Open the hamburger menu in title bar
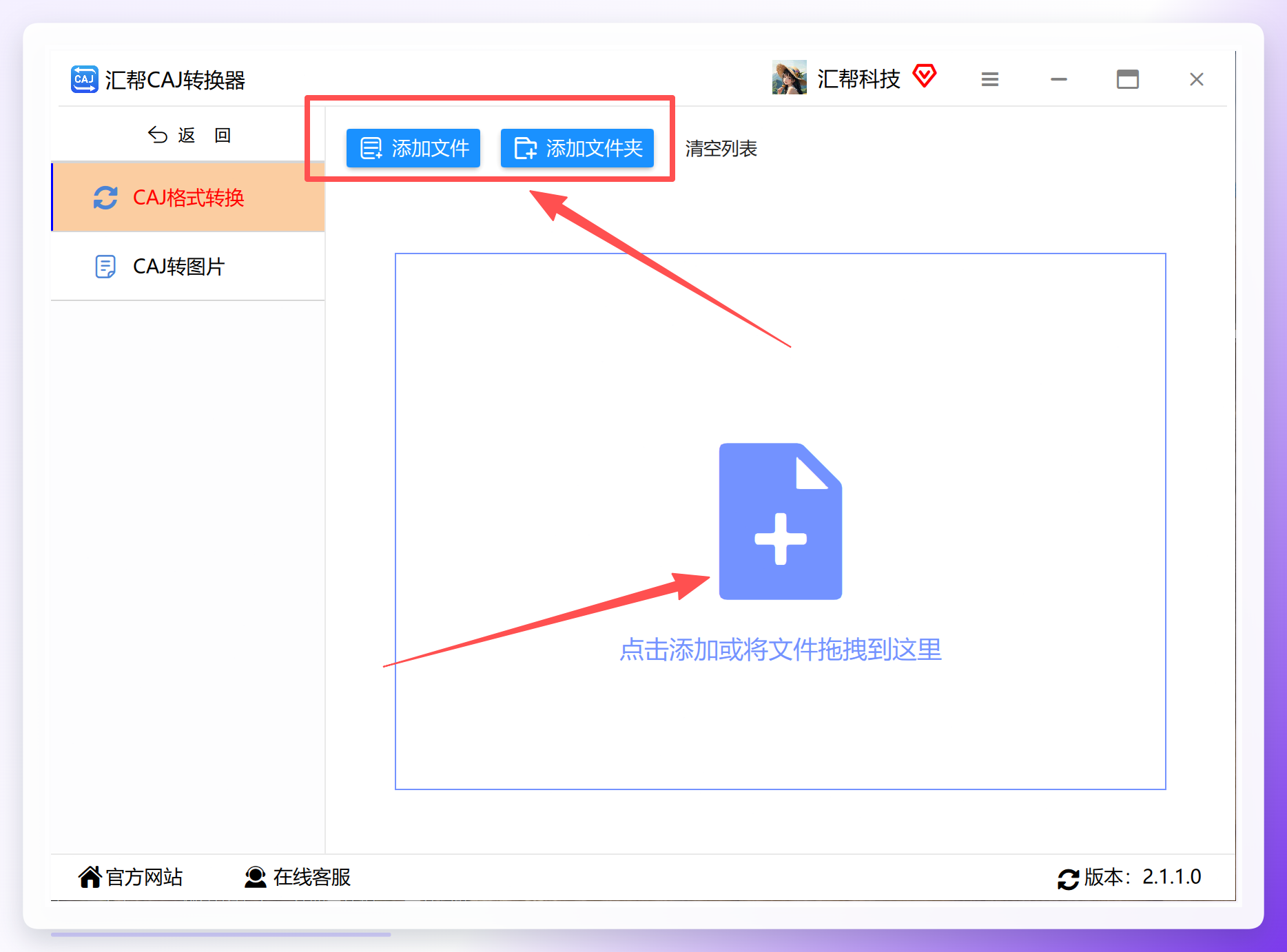The width and height of the screenshot is (1287, 952). pos(990,79)
